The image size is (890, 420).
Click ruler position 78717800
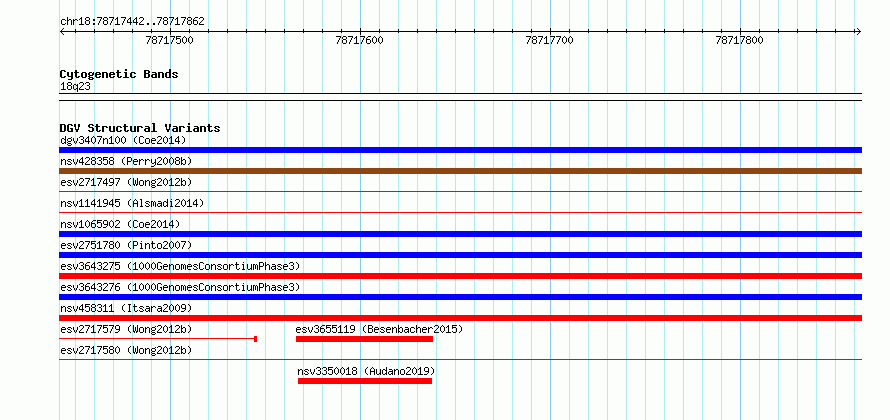740,40
